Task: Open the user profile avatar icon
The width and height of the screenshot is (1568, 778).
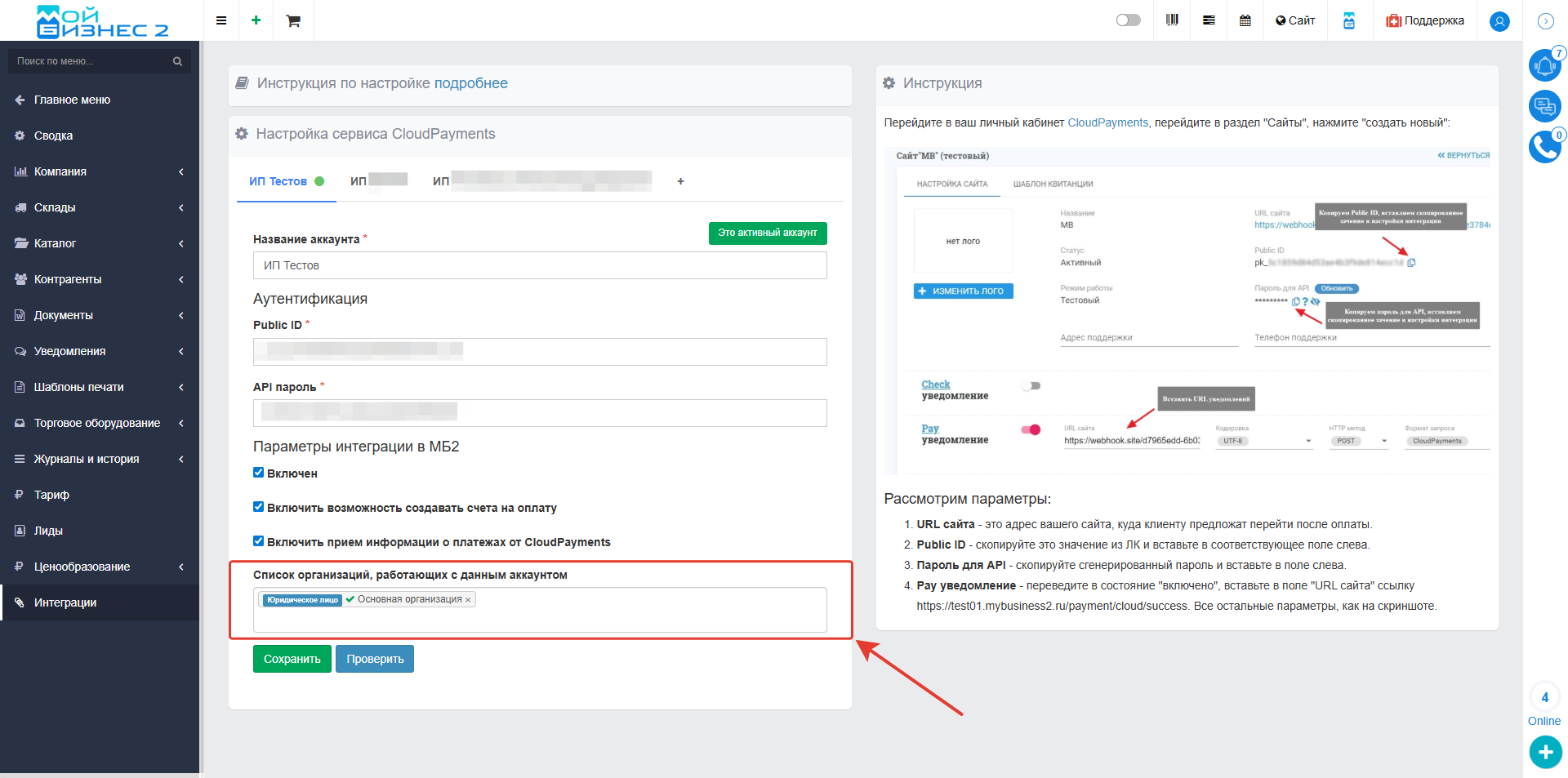Action: point(1499,21)
